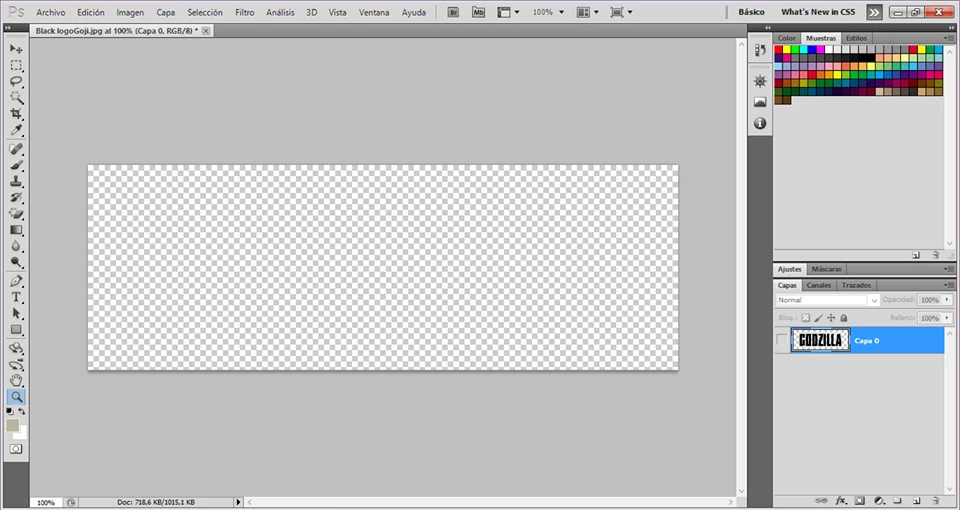The image size is (960, 510).
Task: Toggle lock transparent pixels
Action: pos(806,318)
